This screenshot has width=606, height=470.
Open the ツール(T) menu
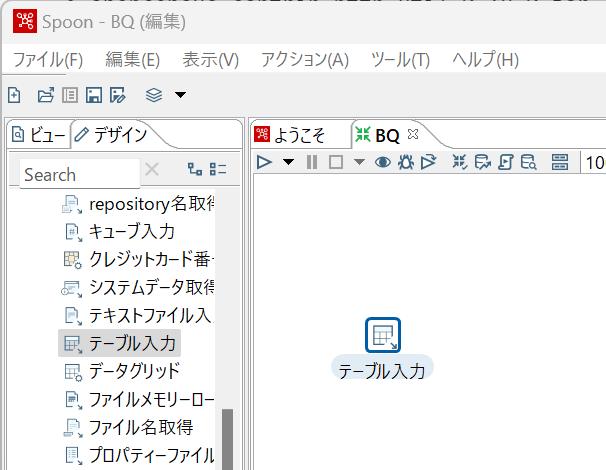click(x=400, y=60)
